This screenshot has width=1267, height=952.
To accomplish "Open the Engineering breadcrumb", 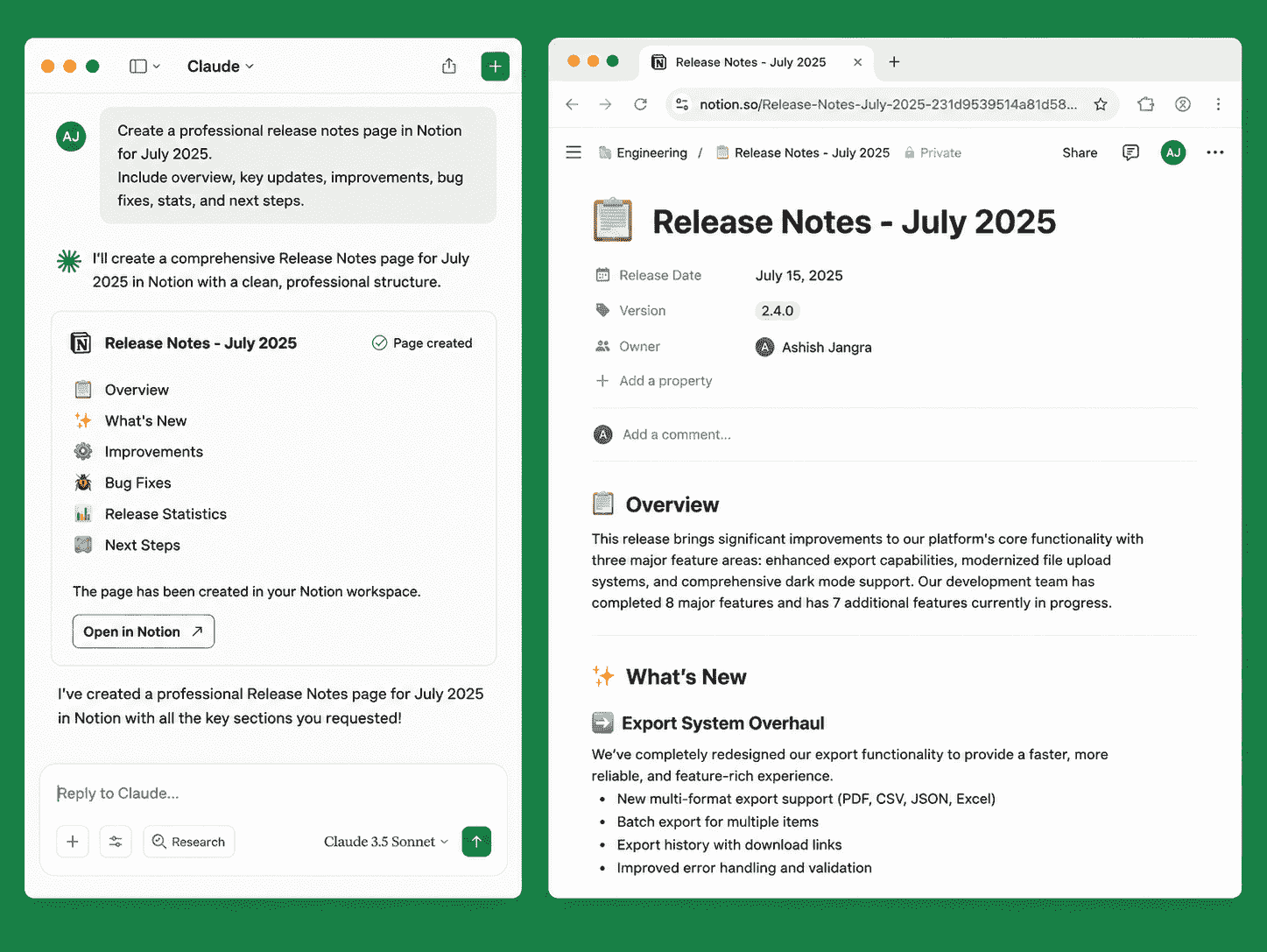I will 643,152.
